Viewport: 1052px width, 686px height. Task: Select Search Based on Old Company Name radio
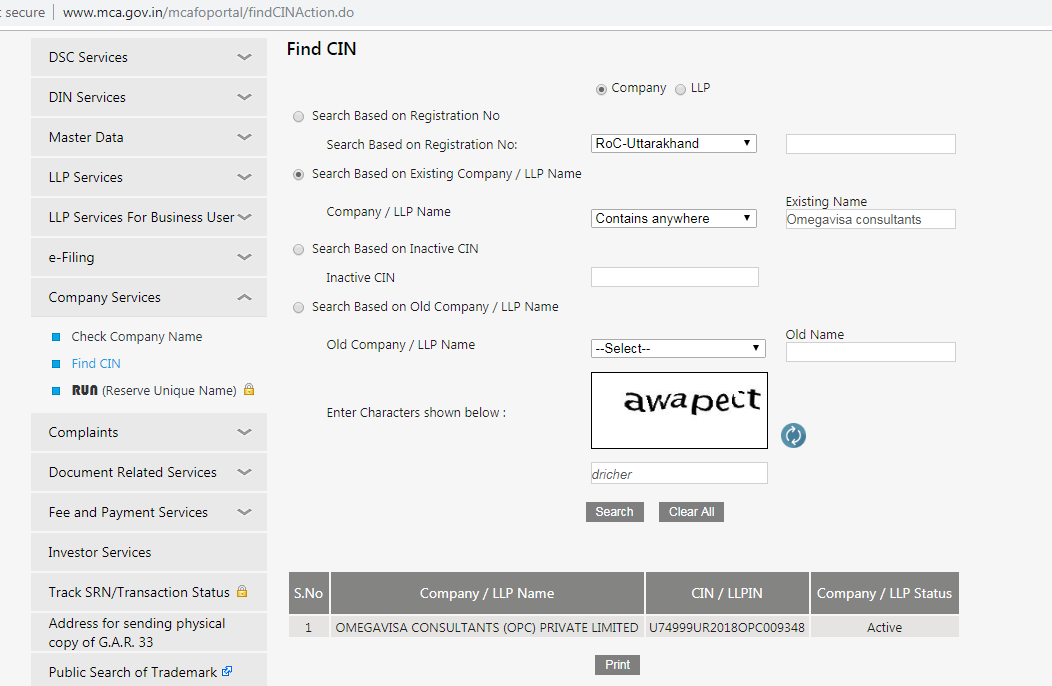[x=299, y=307]
